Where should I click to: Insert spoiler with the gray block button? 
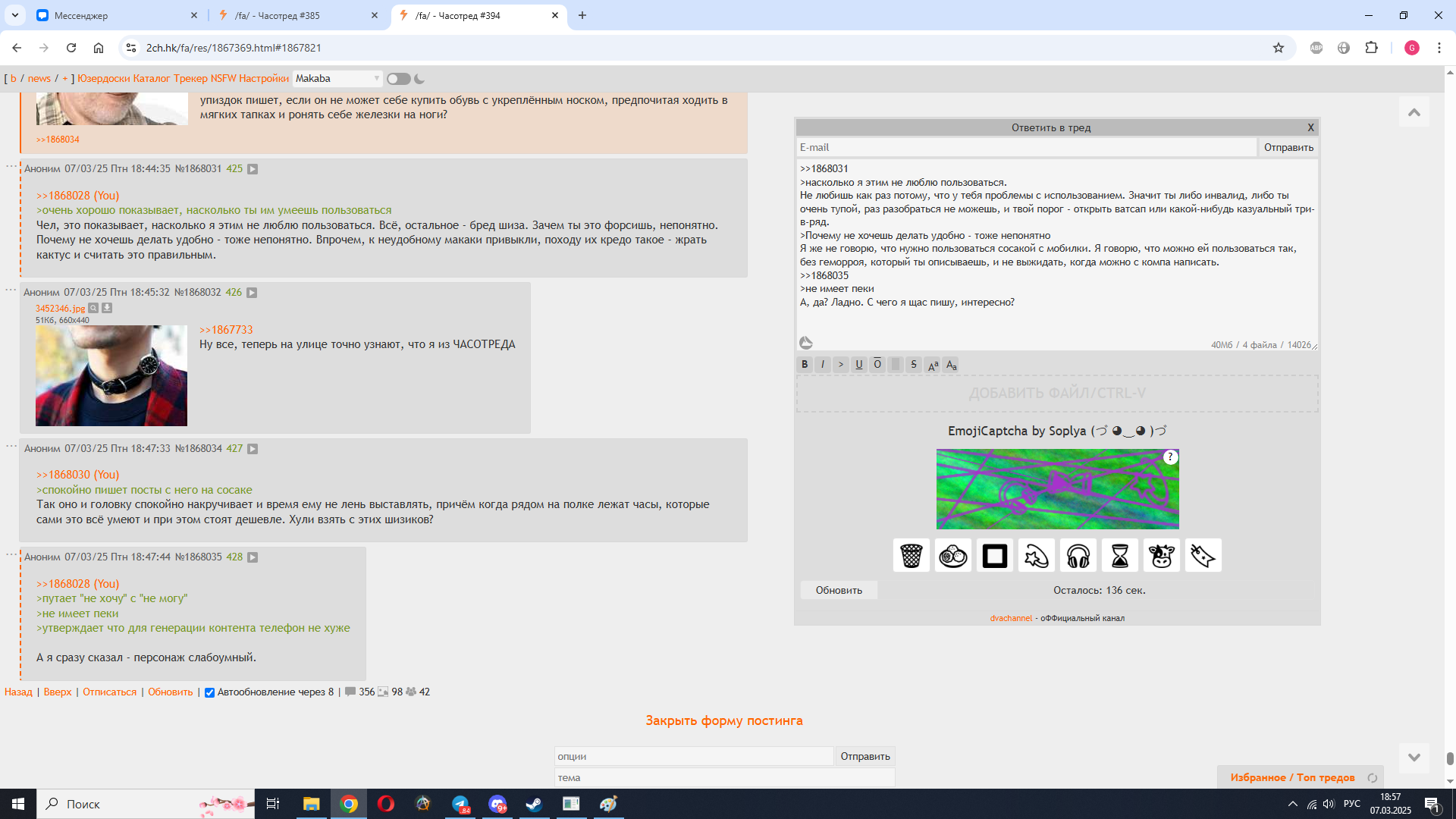(x=895, y=365)
